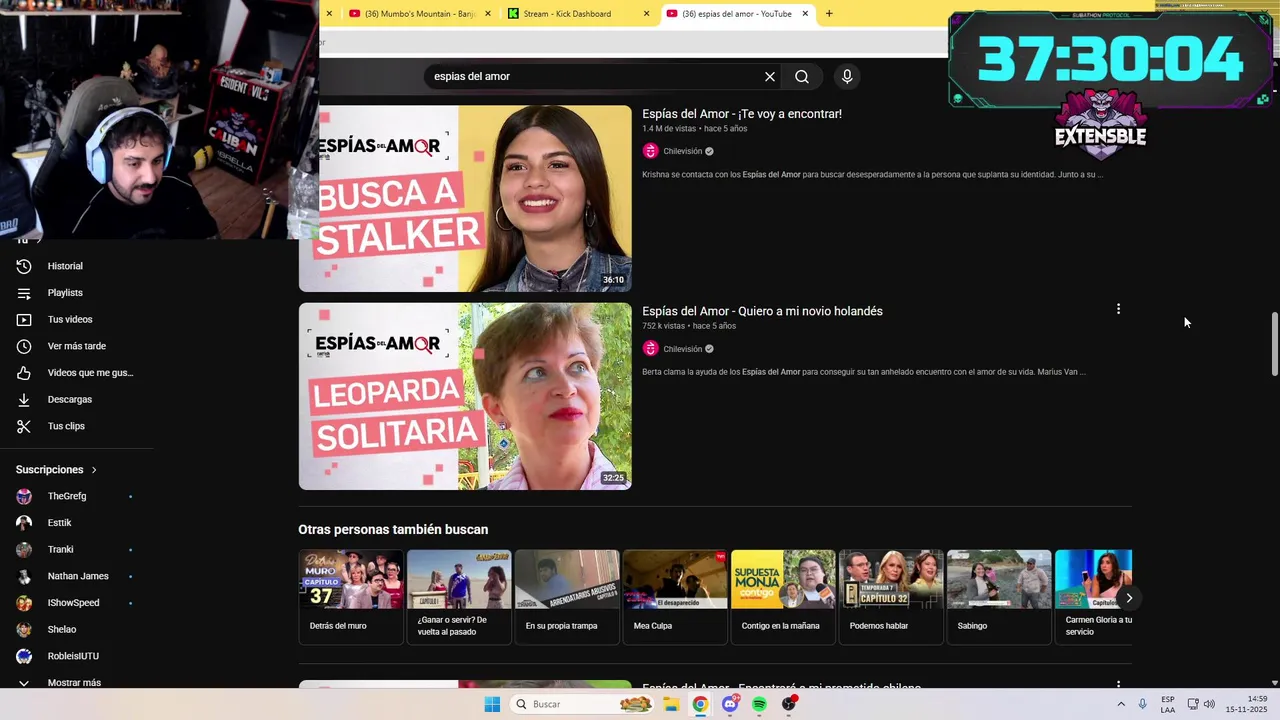Open Ver más tarde list
The image size is (1280, 720).
coord(78,346)
